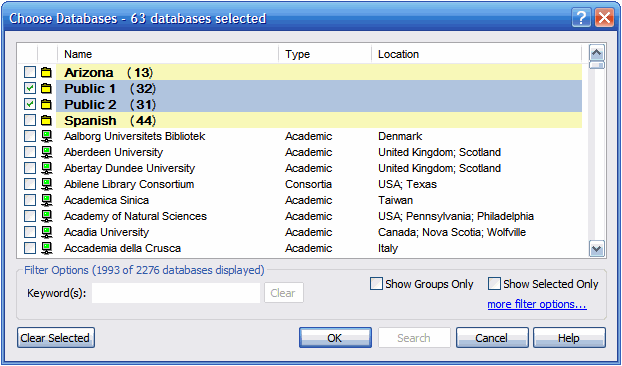Viewport: 622px width, 366px height.
Task: Click the Arizona group folder icon
Action: click(x=47, y=73)
